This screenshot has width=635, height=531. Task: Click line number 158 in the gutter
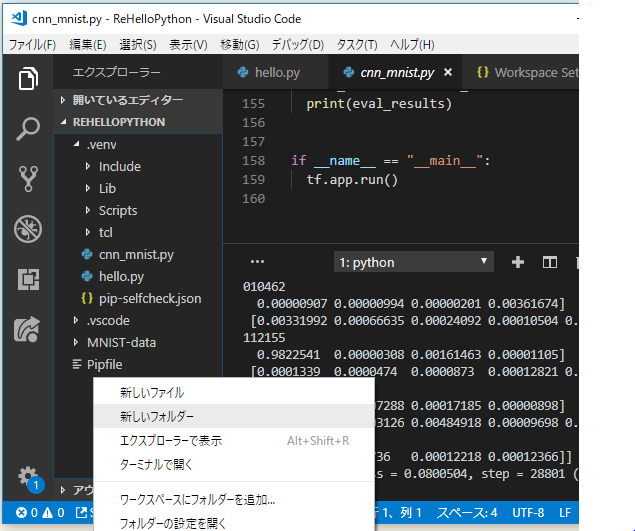tap(254, 160)
